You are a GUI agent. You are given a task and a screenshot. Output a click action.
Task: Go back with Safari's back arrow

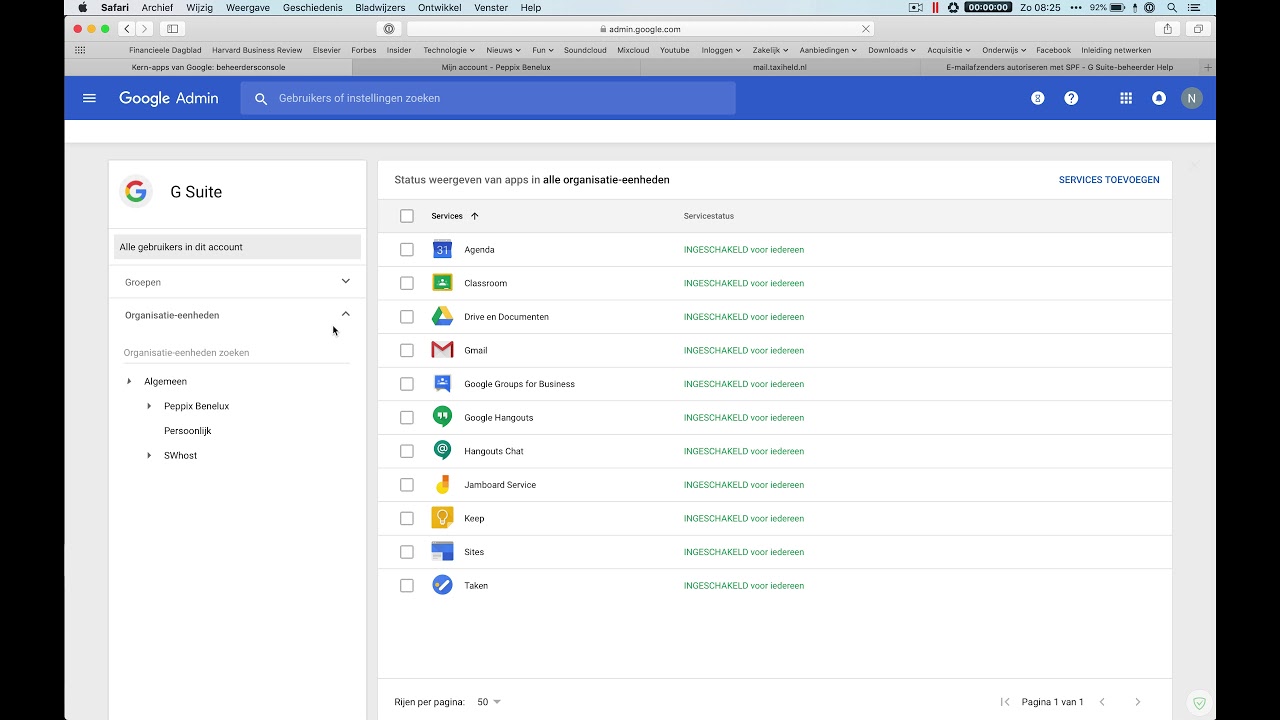(127, 29)
